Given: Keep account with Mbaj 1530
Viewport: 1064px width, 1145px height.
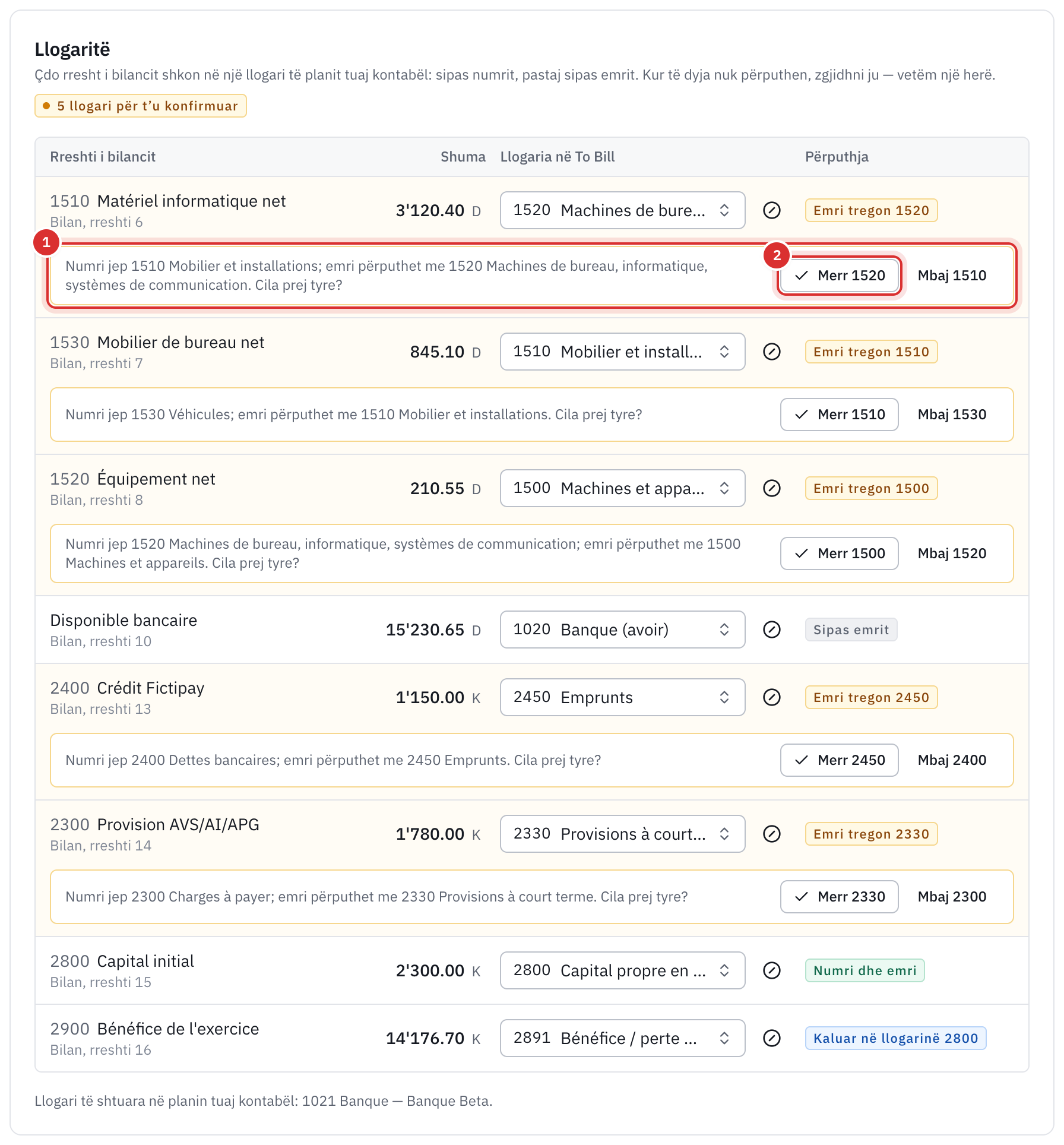Looking at the screenshot, I should click(x=952, y=415).
